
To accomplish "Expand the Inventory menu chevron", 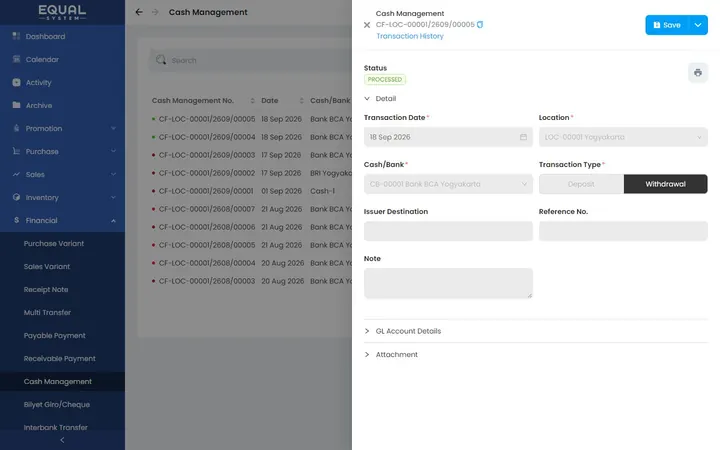I will [x=113, y=197].
